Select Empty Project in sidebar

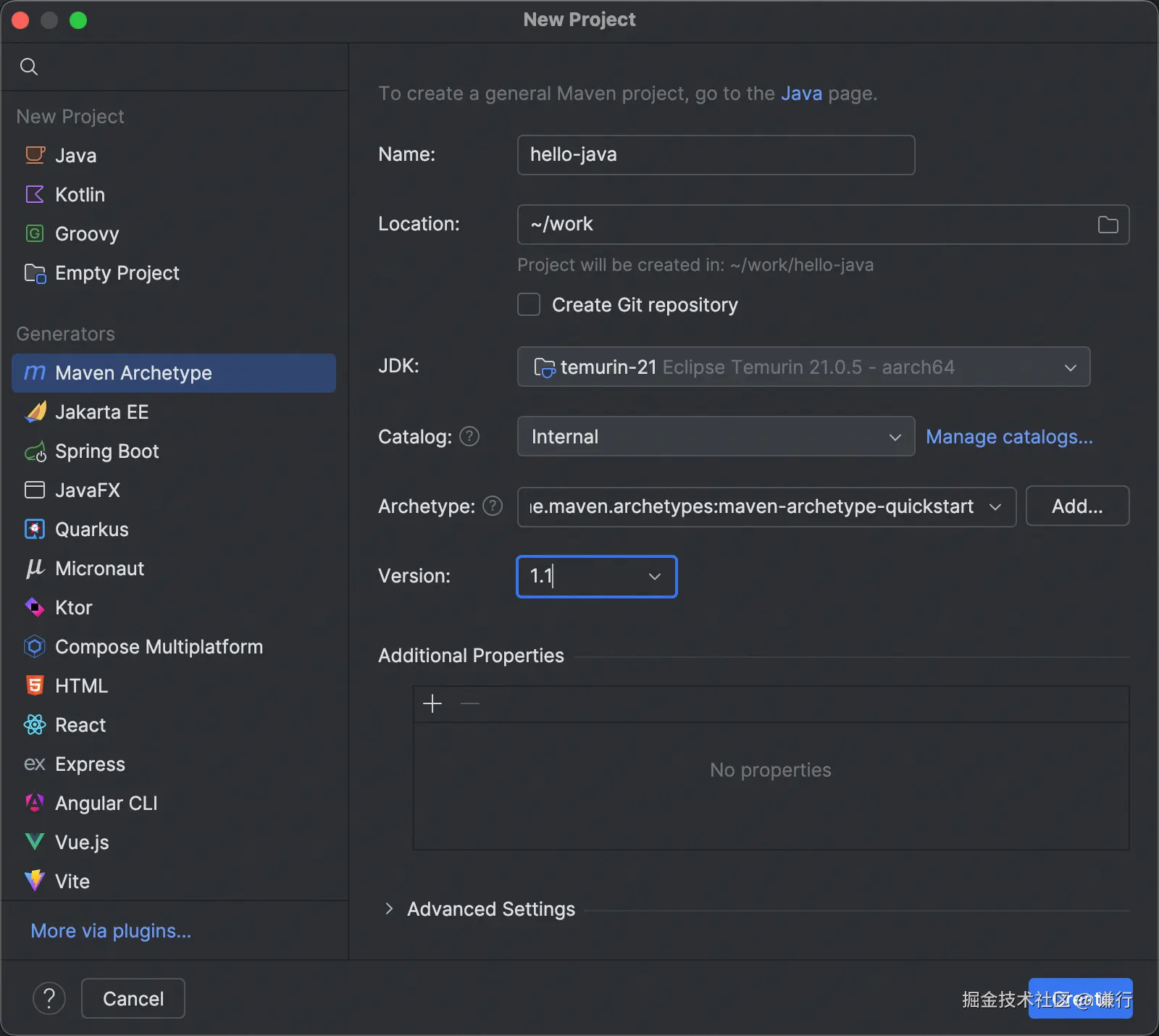[x=117, y=273]
